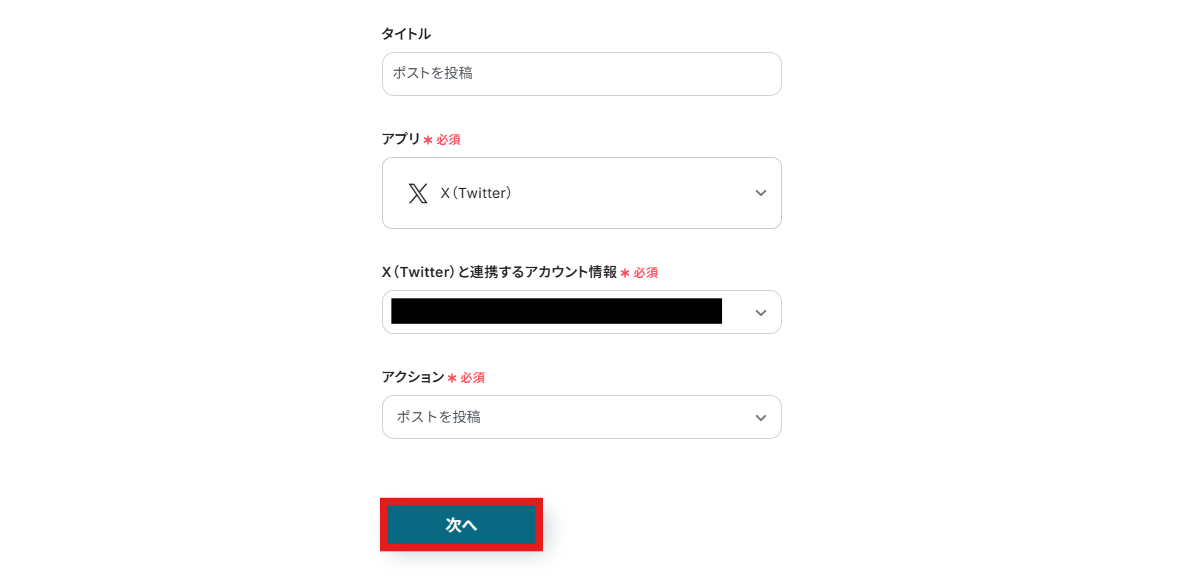Click the red asterisk next to アクション

pos(452,378)
